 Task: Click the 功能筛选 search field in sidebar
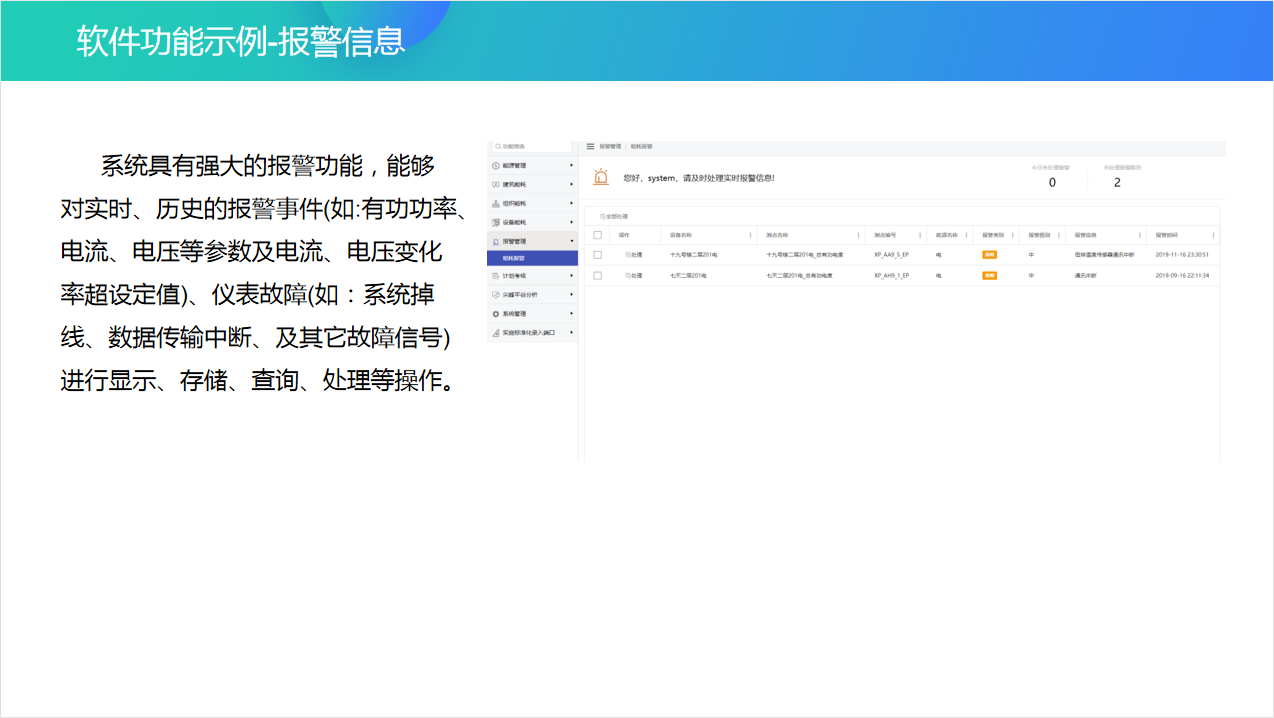(532, 147)
